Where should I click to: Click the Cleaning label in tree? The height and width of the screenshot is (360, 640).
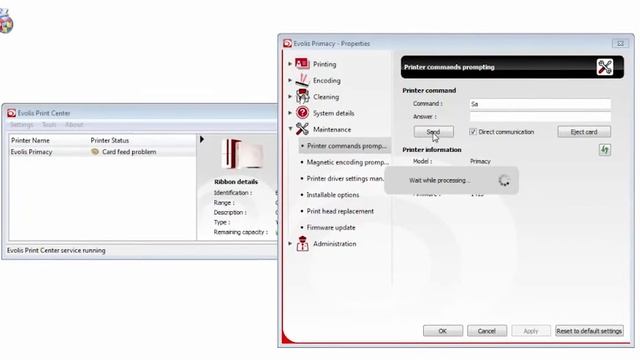point(326,97)
